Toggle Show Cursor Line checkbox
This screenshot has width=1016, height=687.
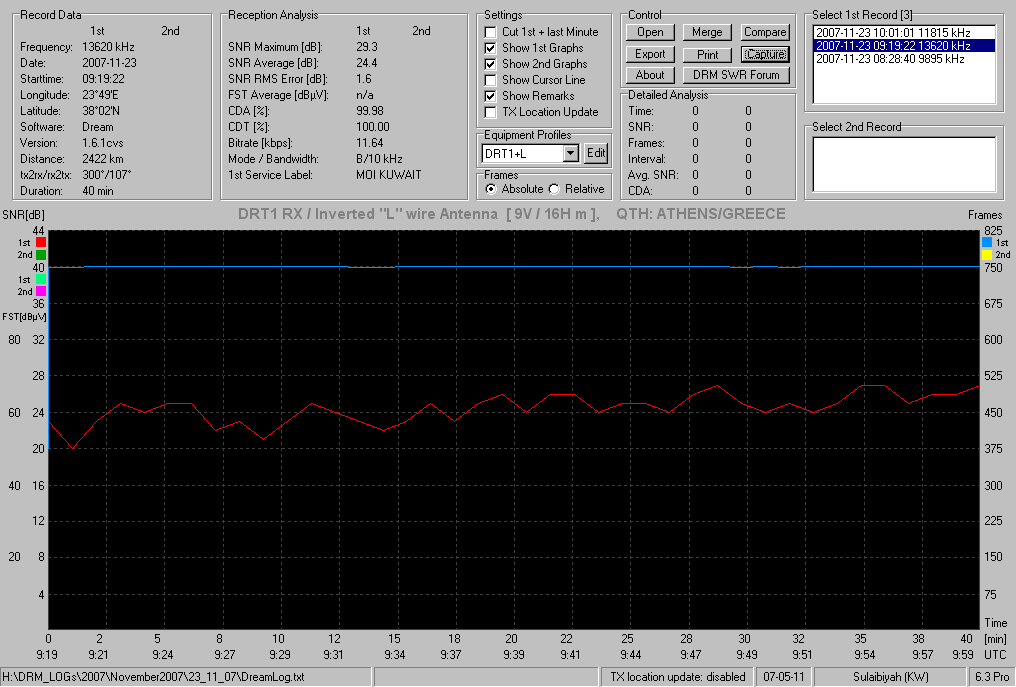[491, 80]
